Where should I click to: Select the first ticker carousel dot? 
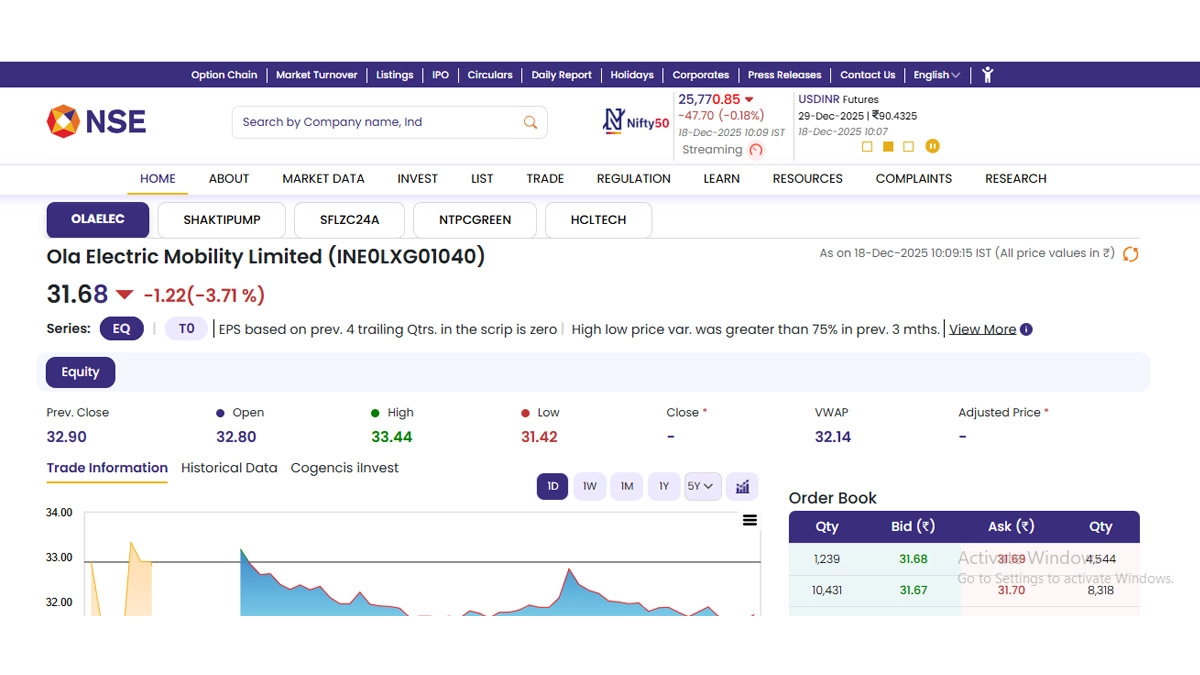(x=867, y=146)
